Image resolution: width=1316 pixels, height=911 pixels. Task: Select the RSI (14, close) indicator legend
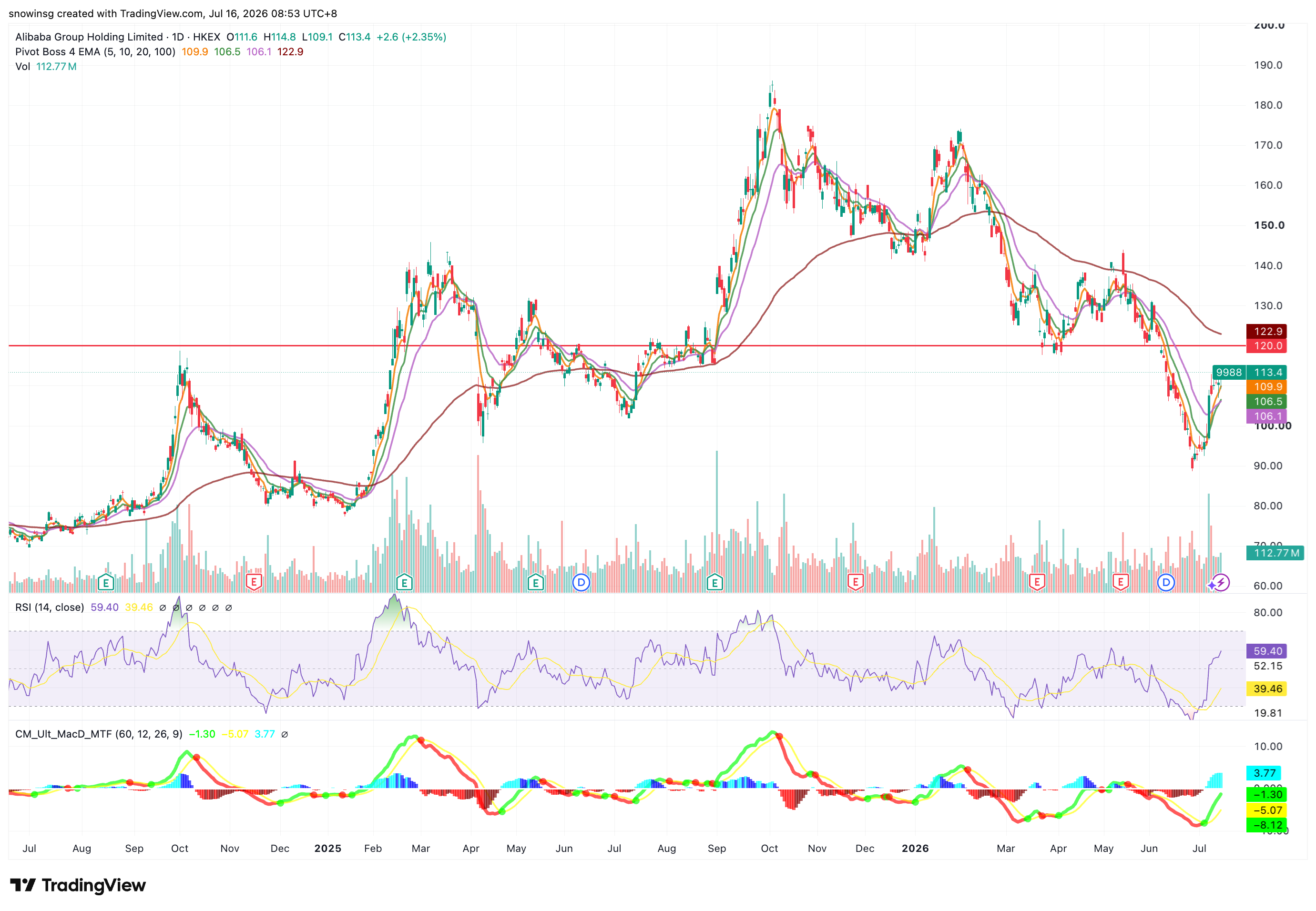tap(50, 607)
